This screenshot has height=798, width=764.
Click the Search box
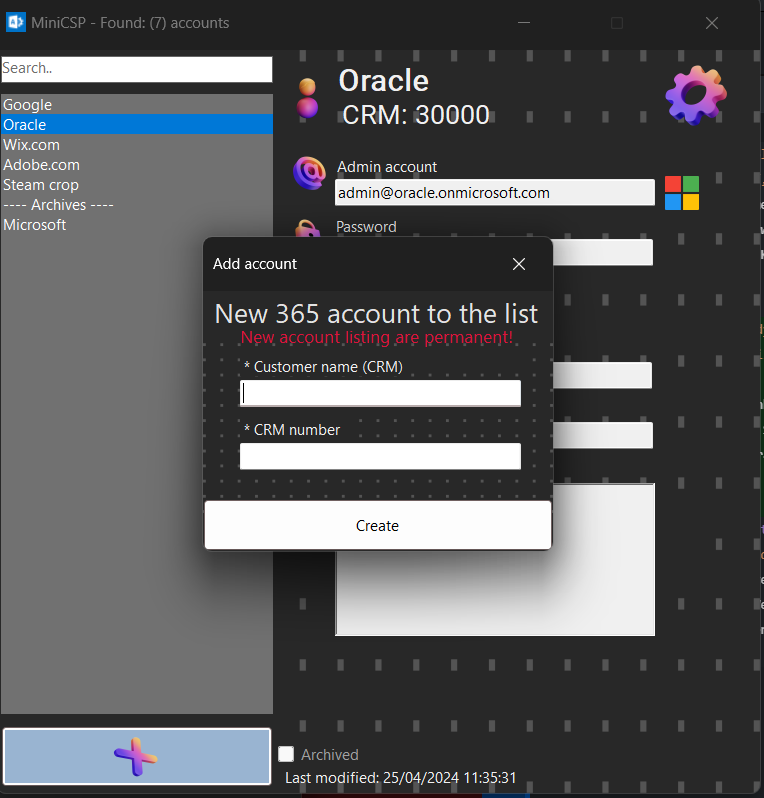(x=136, y=69)
